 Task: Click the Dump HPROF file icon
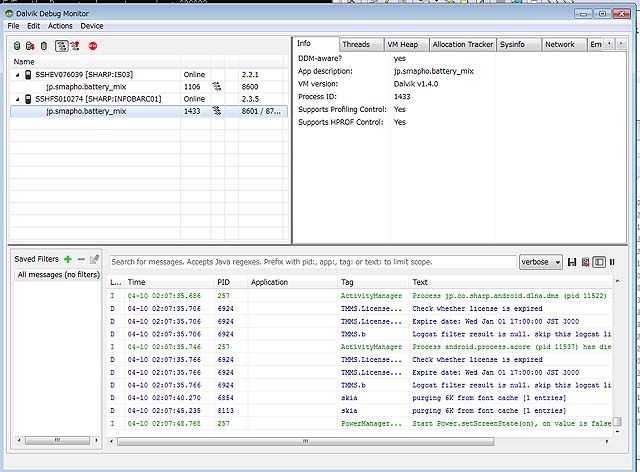coord(30,46)
